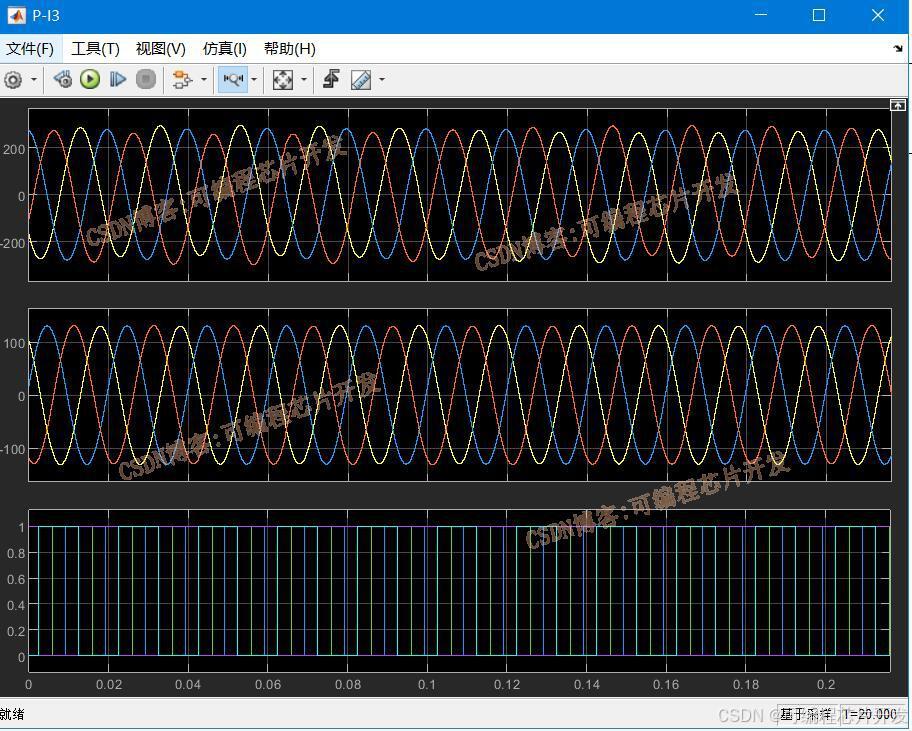912x731 pixels.
Task: Toggle the triggers panel icon
Action: click(332, 80)
